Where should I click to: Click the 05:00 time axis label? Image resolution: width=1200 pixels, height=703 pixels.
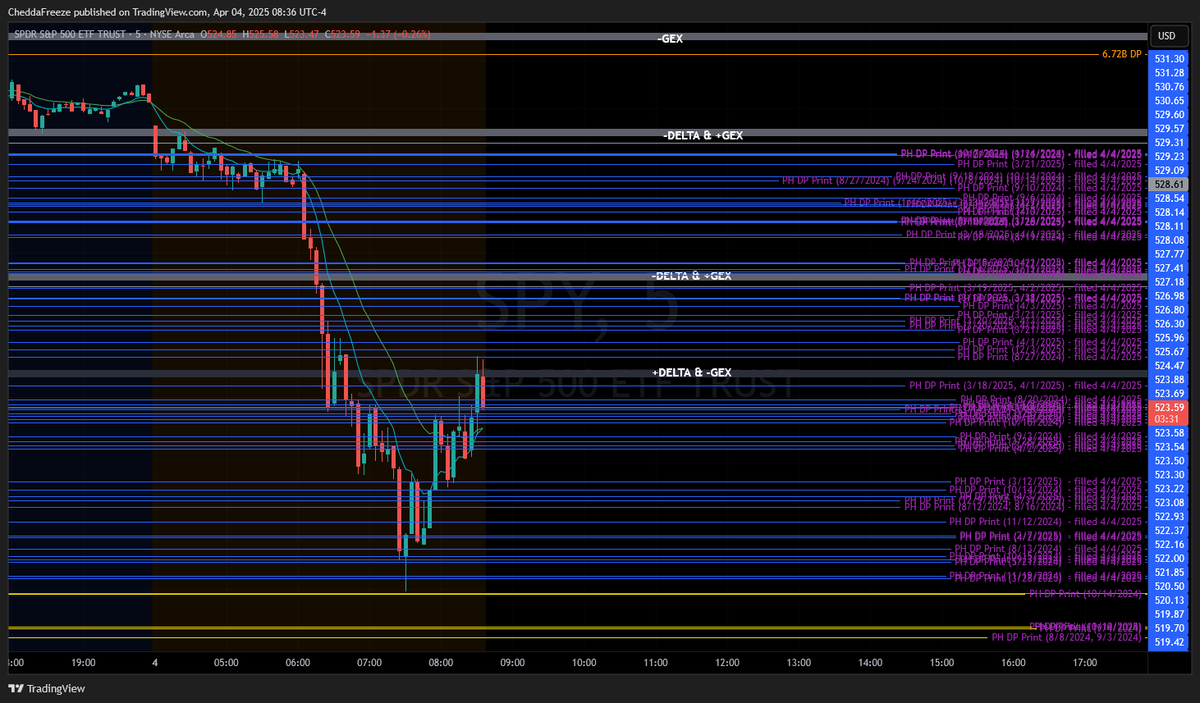click(226, 662)
